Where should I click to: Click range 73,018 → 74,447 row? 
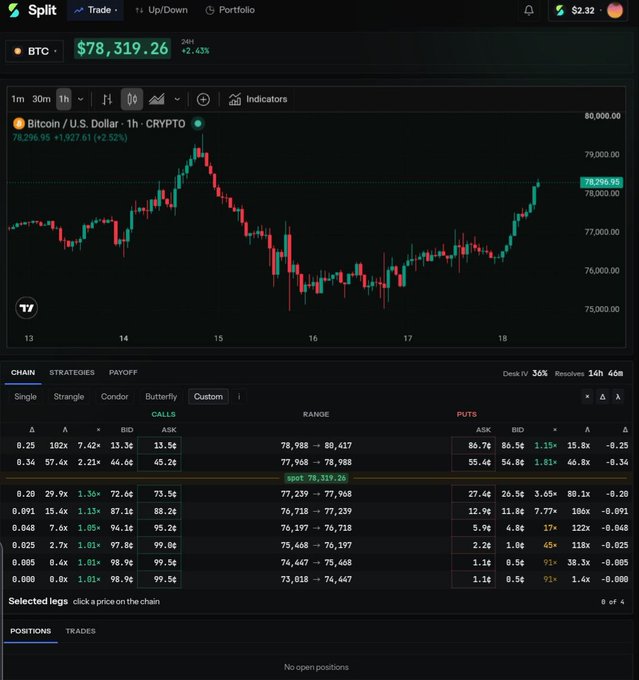tap(316, 579)
